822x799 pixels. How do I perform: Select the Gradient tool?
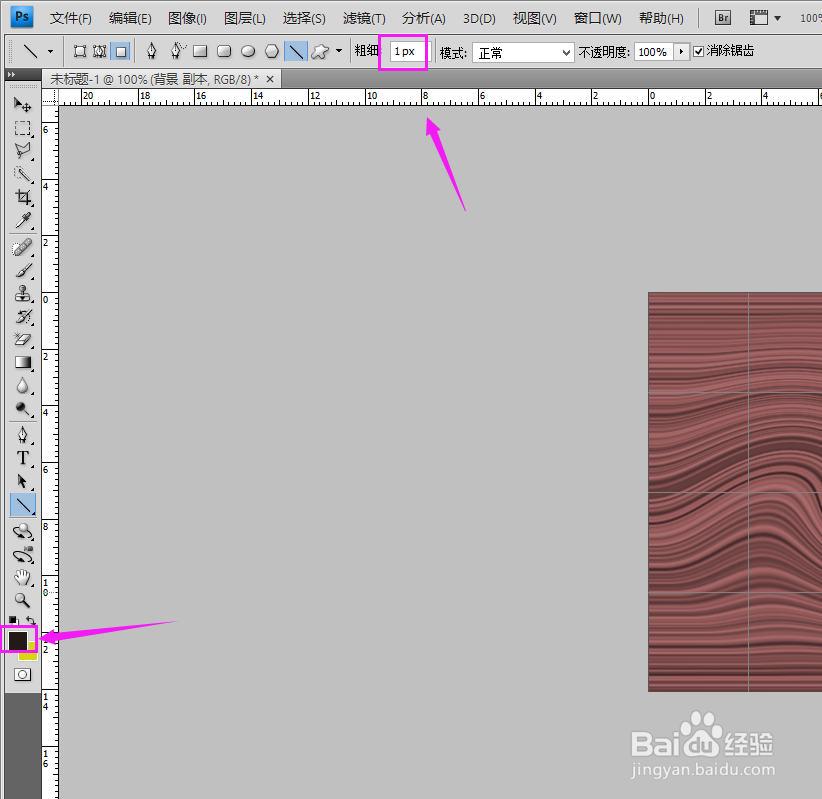tap(22, 363)
